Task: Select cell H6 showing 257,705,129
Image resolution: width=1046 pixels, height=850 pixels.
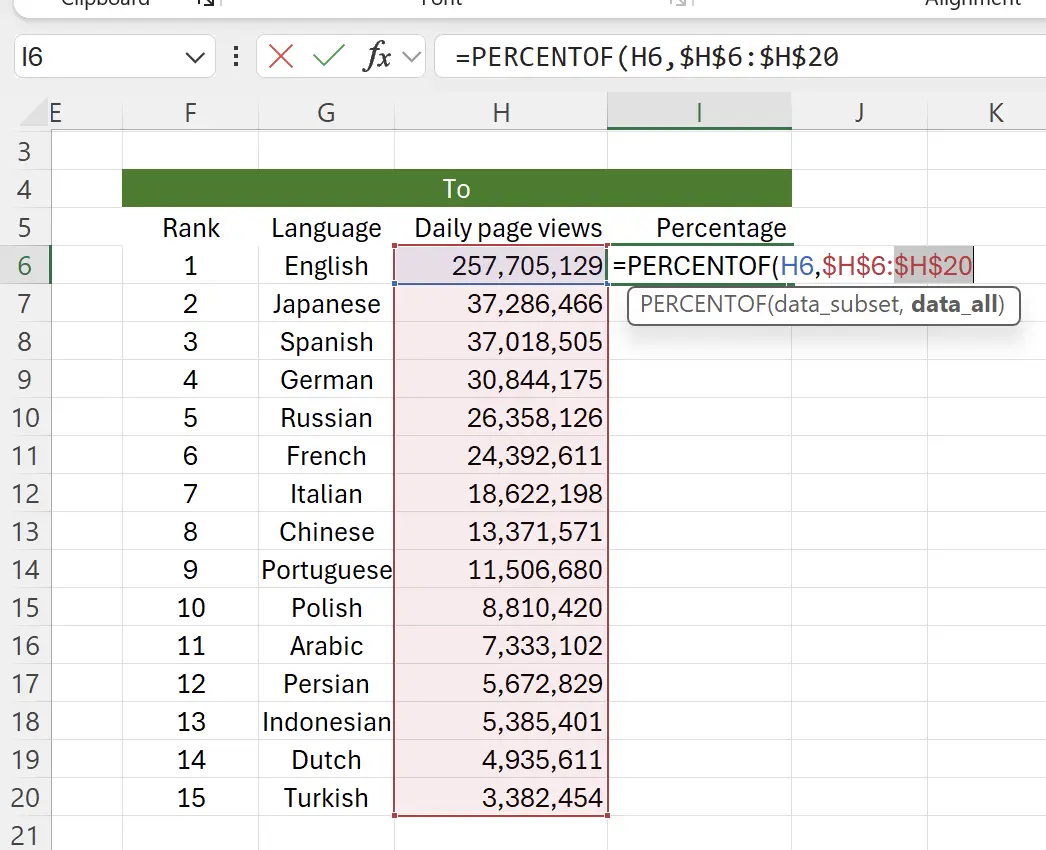Action: coord(501,265)
